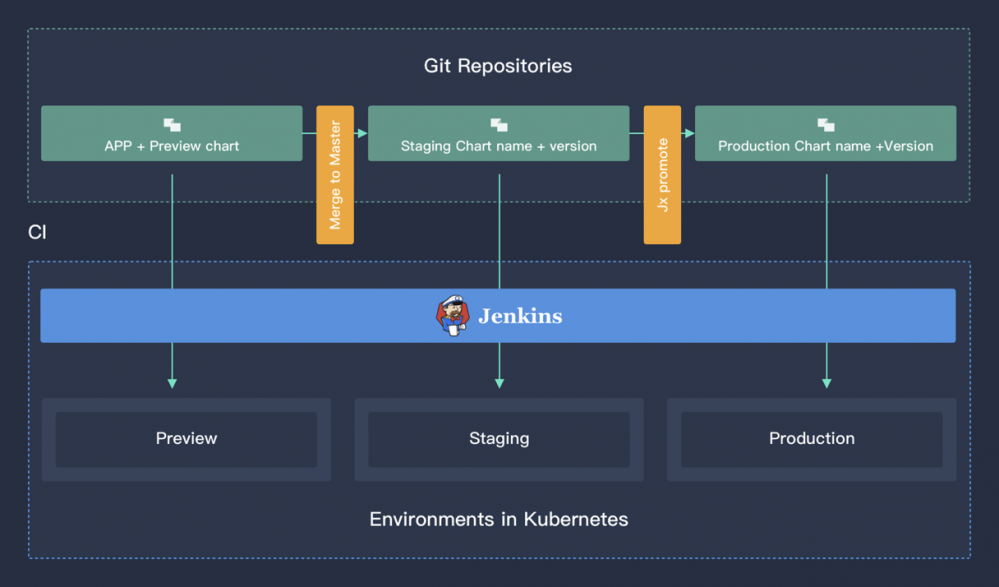
Task: Switch to the Preview environment tab
Action: (186, 438)
